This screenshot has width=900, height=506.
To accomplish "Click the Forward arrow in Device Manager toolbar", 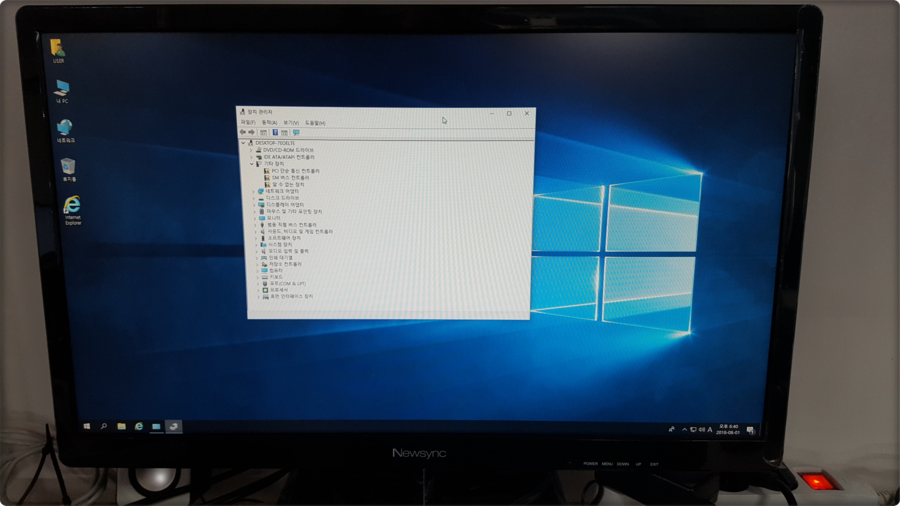I will click(251, 132).
